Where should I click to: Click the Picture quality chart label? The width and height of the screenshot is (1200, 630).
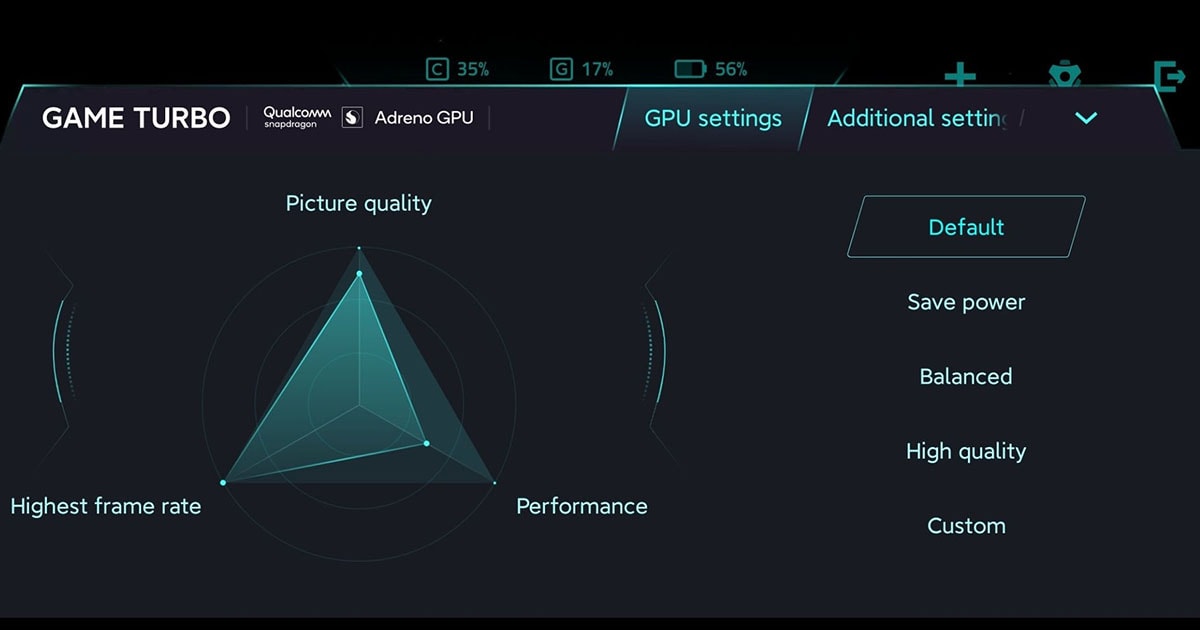click(358, 204)
